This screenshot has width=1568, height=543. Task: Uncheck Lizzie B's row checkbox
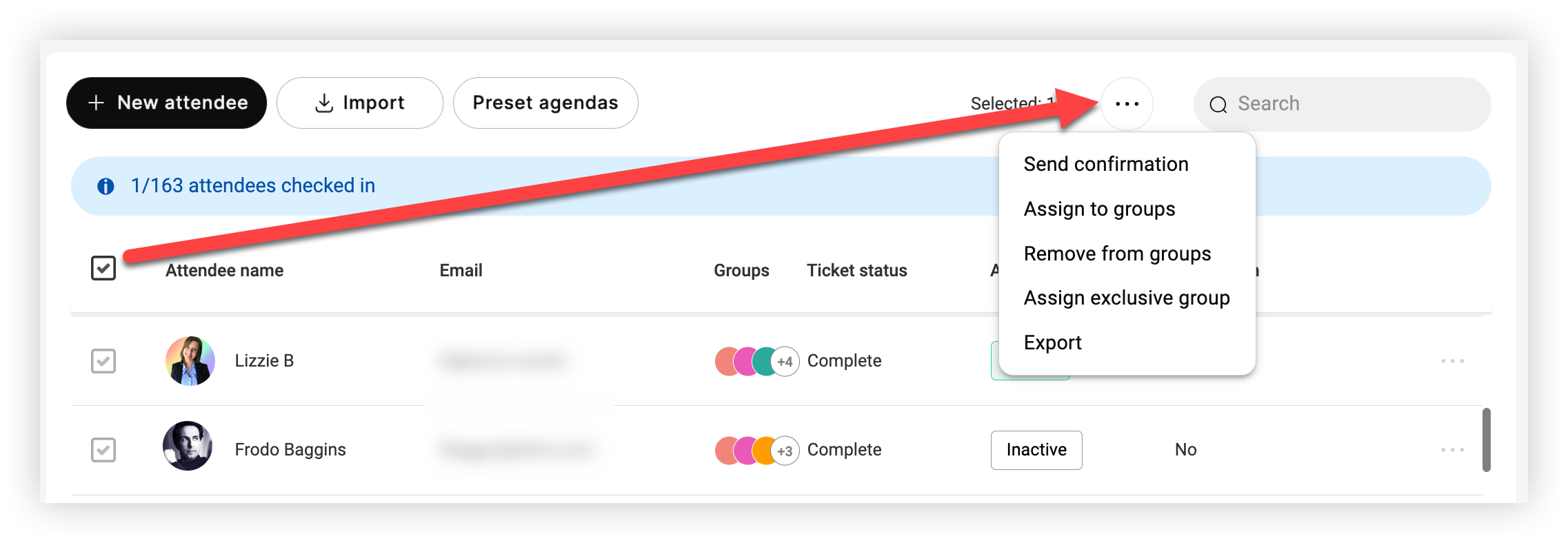point(103,361)
